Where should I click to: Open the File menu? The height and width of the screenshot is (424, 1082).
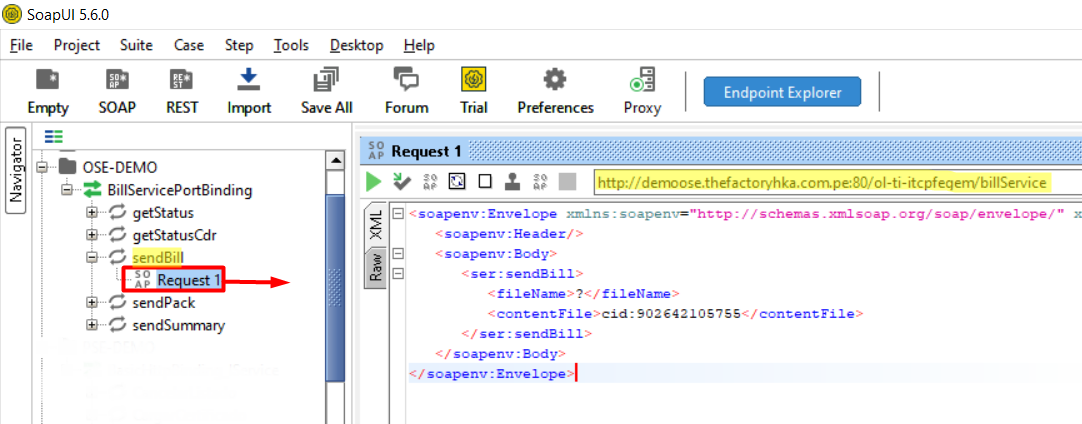point(21,46)
